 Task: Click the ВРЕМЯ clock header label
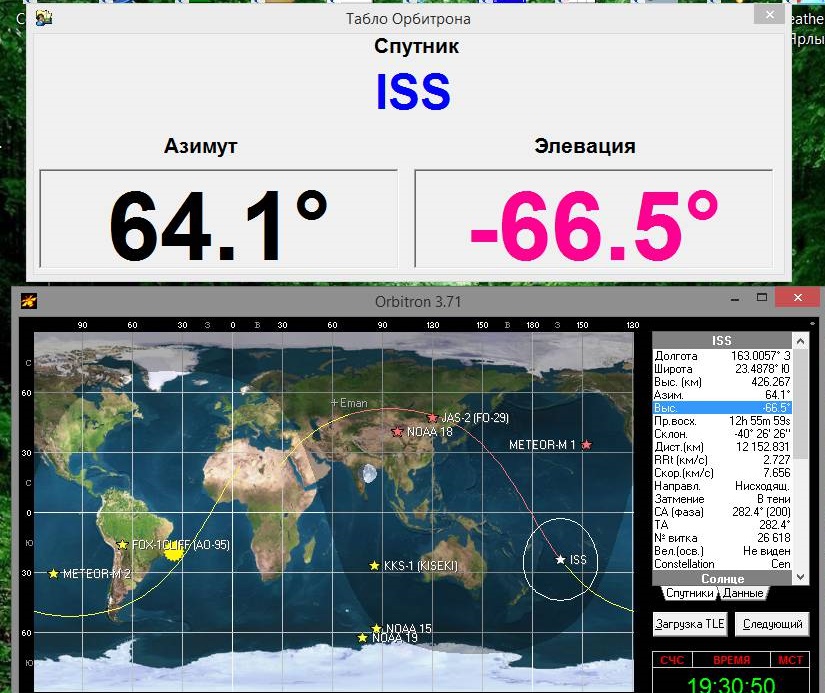click(731, 660)
